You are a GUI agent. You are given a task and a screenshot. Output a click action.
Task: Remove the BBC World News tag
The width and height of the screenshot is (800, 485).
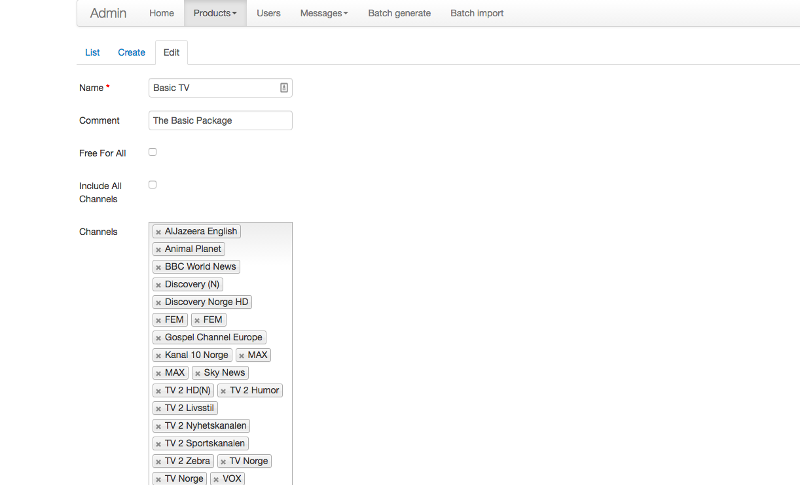pos(158,267)
